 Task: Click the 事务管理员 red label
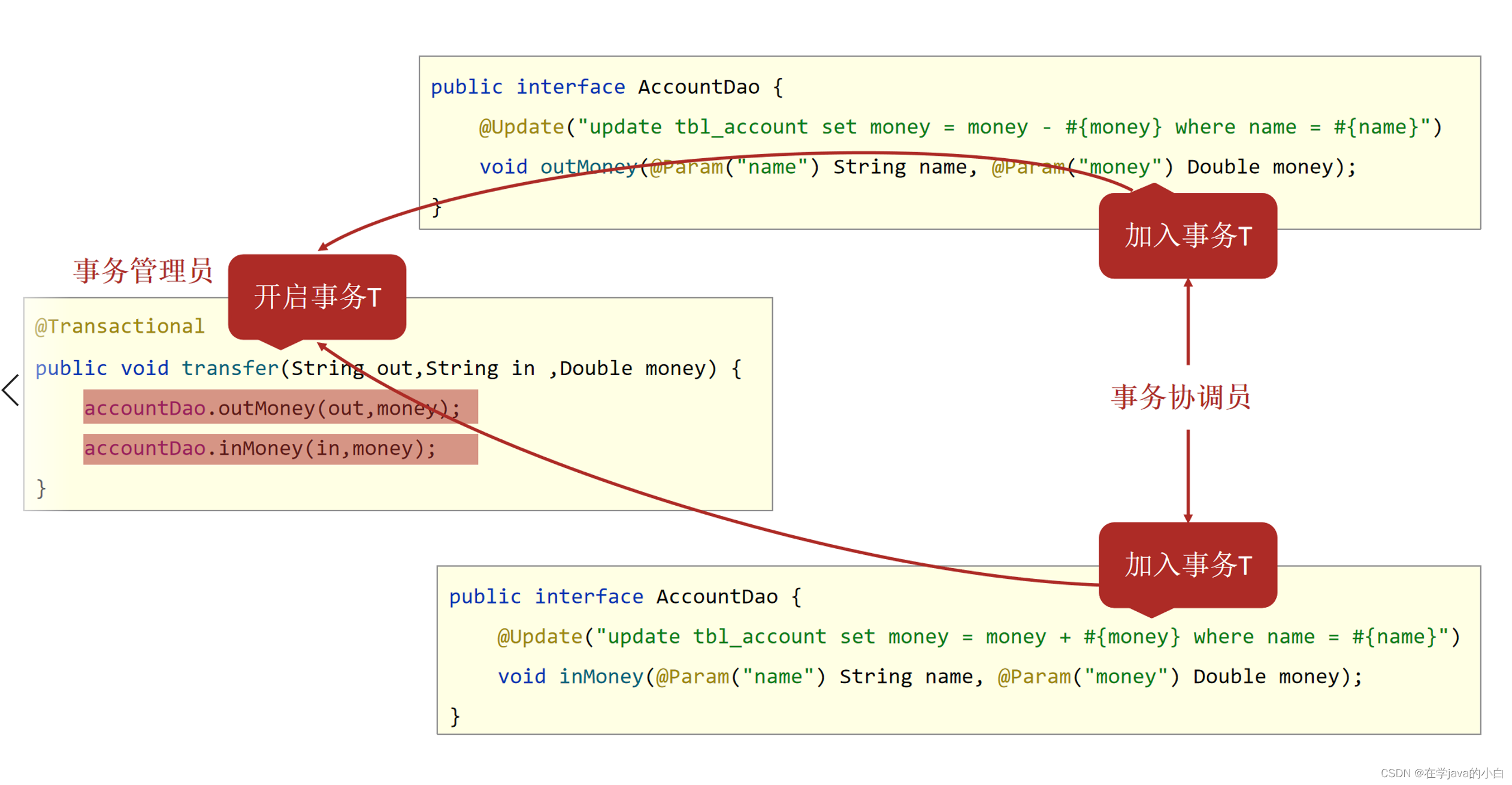point(143,271)
